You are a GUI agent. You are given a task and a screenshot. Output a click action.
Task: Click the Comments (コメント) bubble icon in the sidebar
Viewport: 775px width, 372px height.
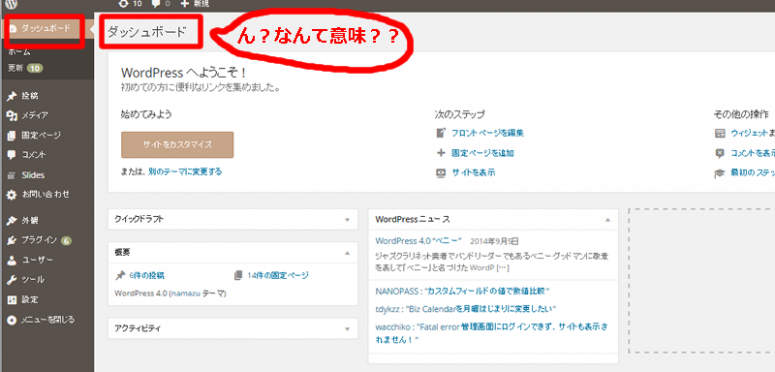point(12,155)
